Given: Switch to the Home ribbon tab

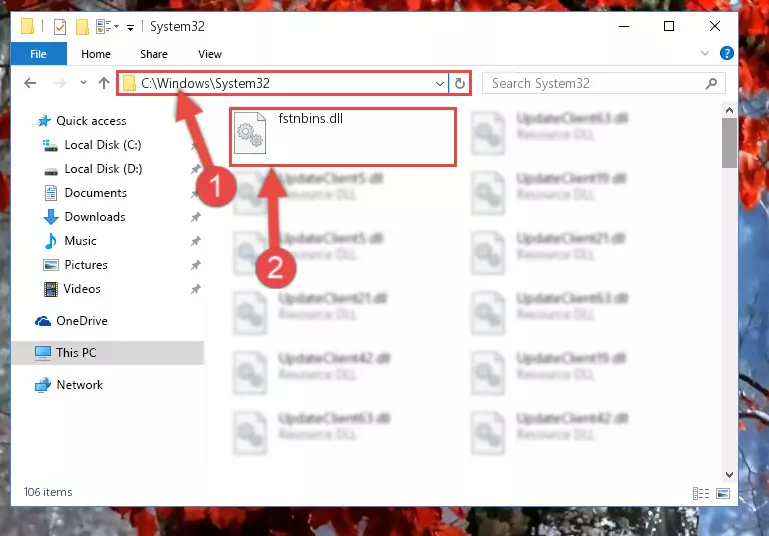Looking at the screenshot, I should point(96,54).
